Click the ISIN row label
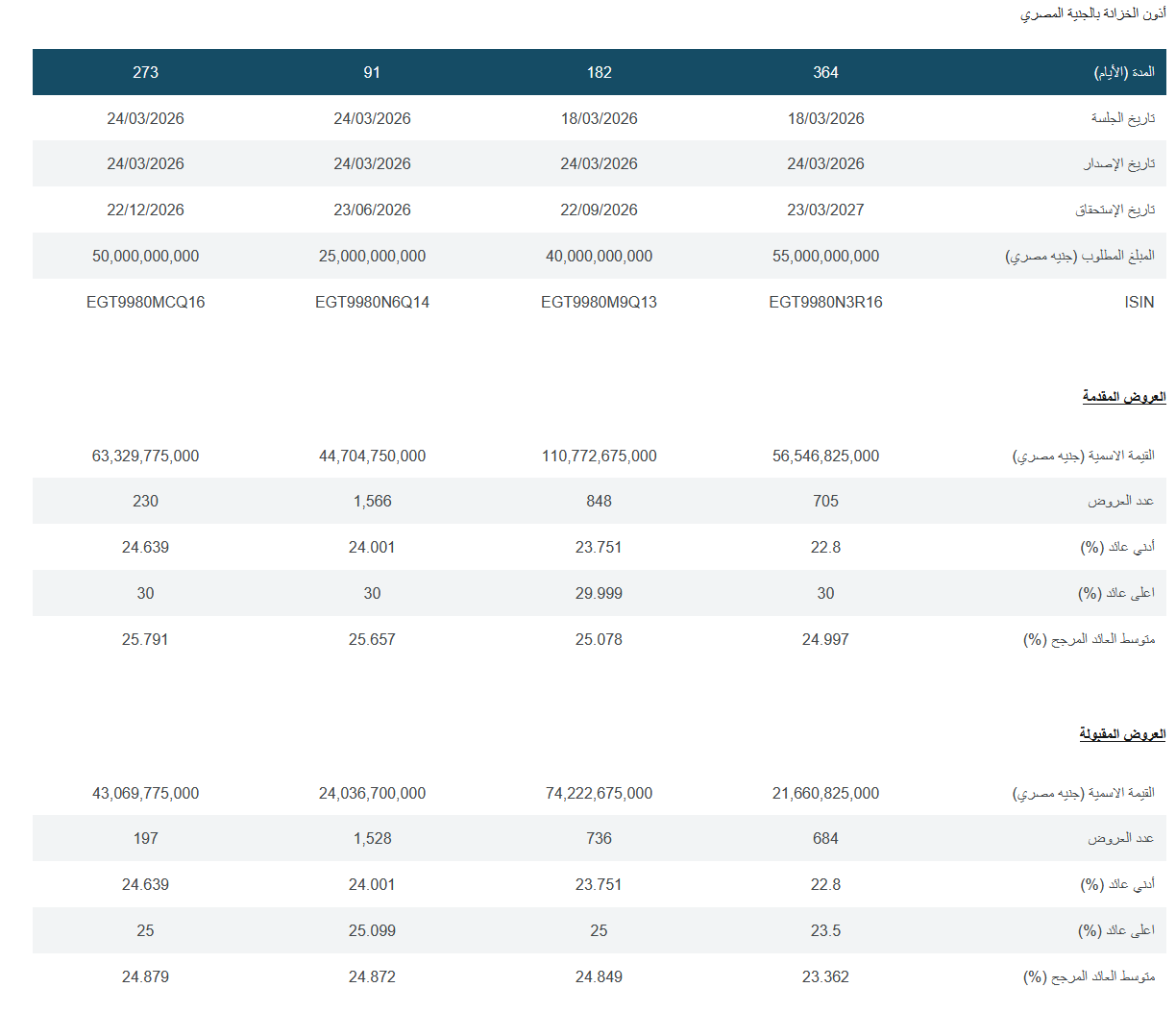Viewport: 1176px width, 1012px height. [1139, 302]
